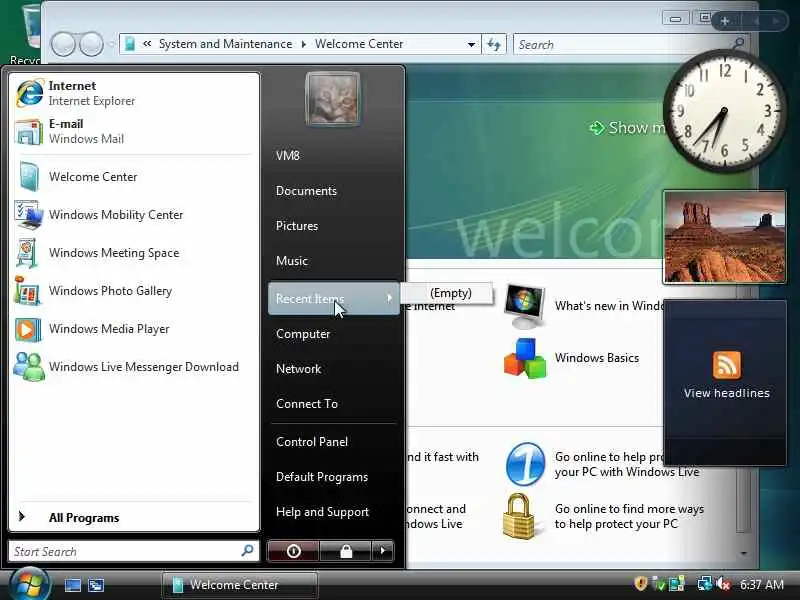Launch Windows Meeting Space icon

pos(28,253)
